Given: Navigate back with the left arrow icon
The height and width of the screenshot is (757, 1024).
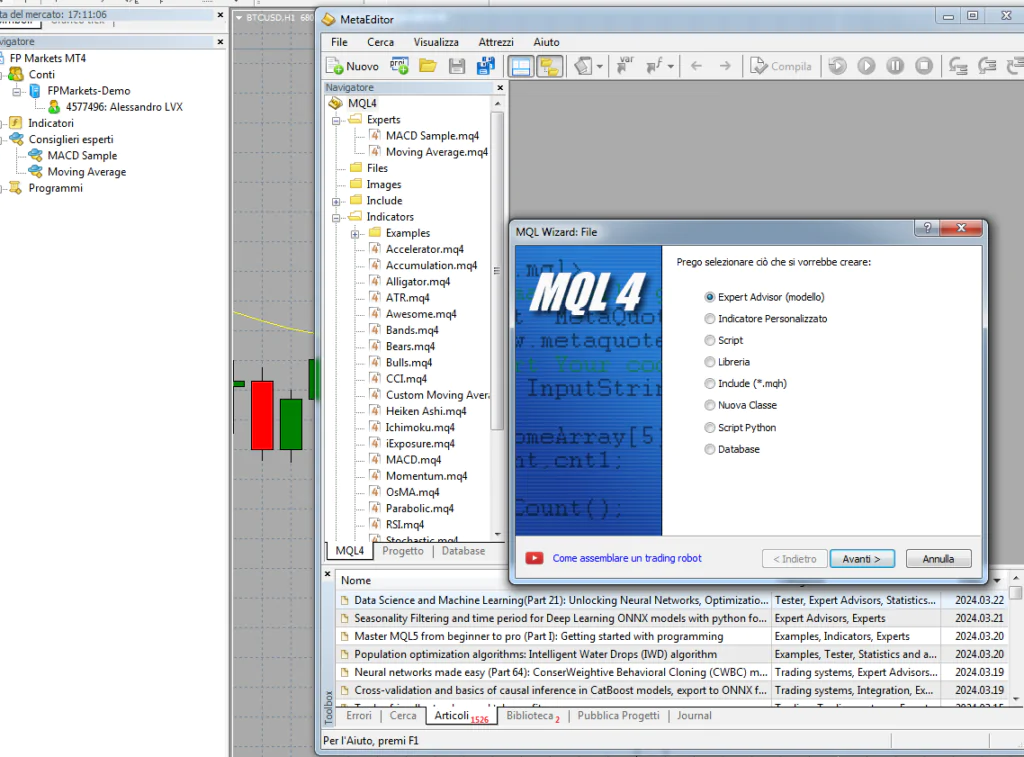Looking at the screenshot, I should click(696, 66).
